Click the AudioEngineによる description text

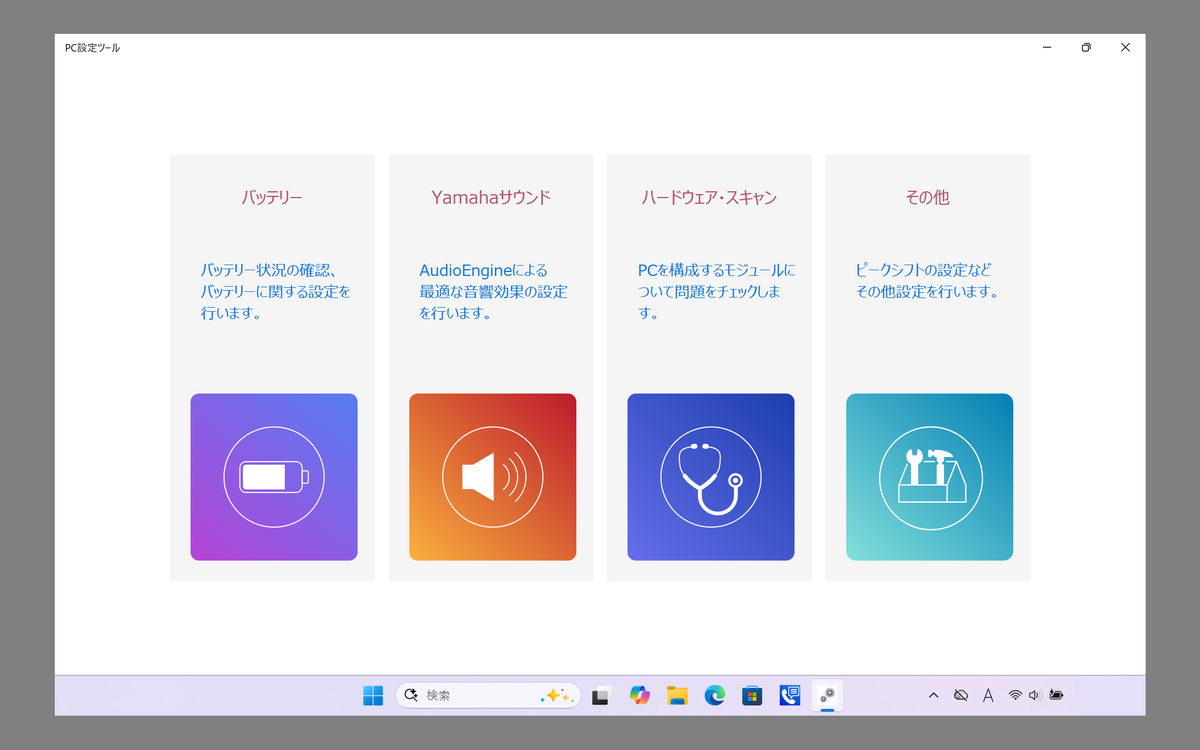click(493, 292)
